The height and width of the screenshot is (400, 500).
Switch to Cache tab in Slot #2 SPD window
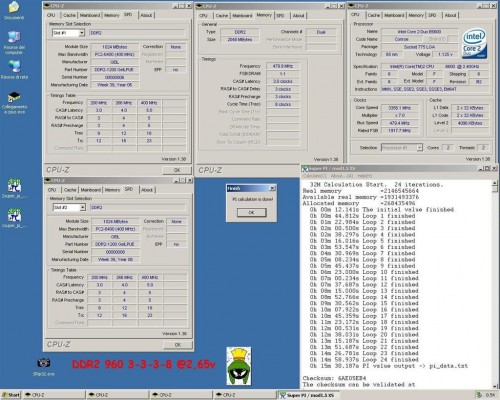[x=70, y=190]
